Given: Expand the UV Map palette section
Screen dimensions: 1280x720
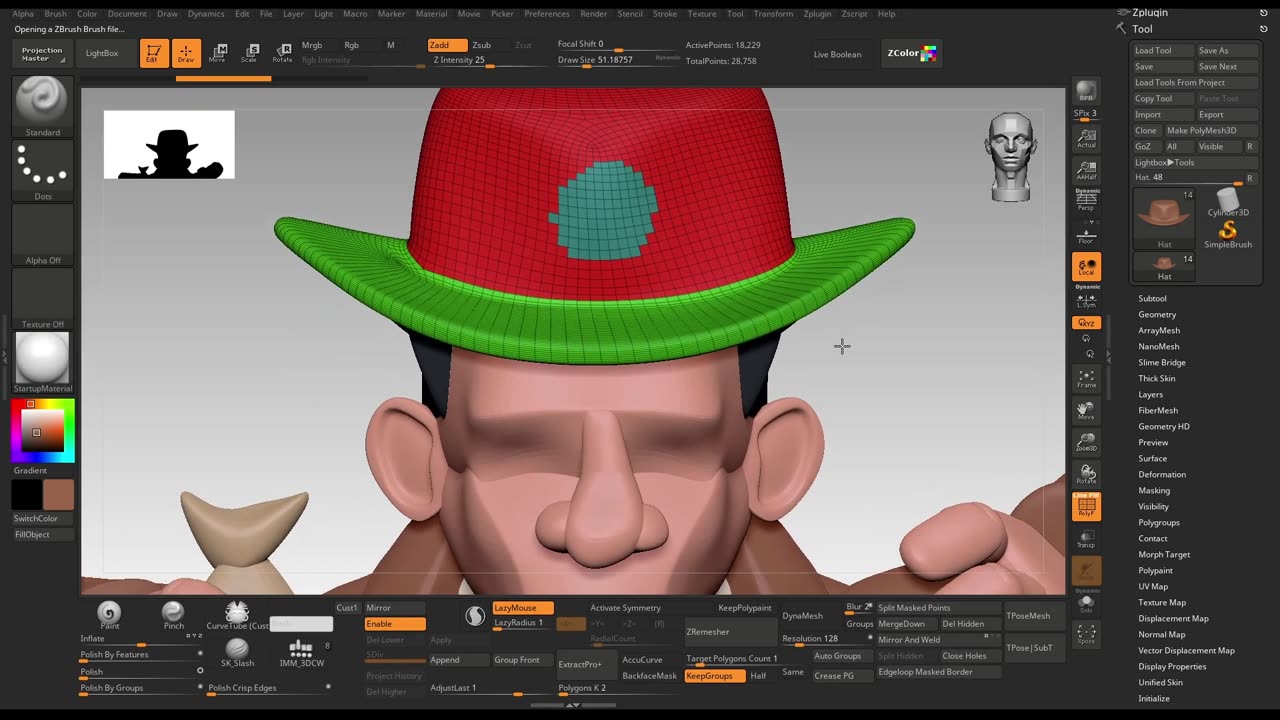Looking at the screenshot, I should click(1153, 586).
